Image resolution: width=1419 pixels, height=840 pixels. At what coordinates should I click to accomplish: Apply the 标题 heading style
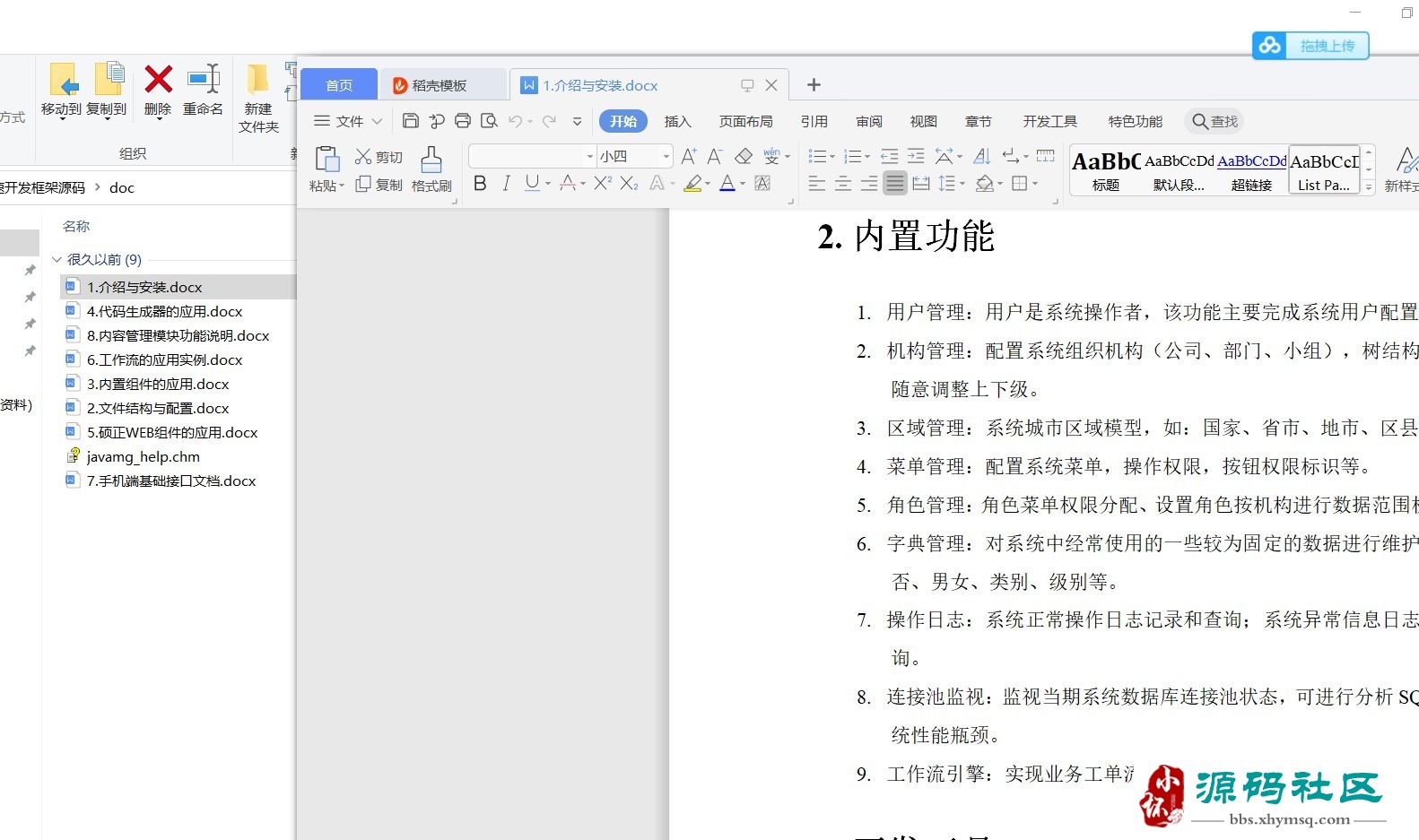point(1106,169)
